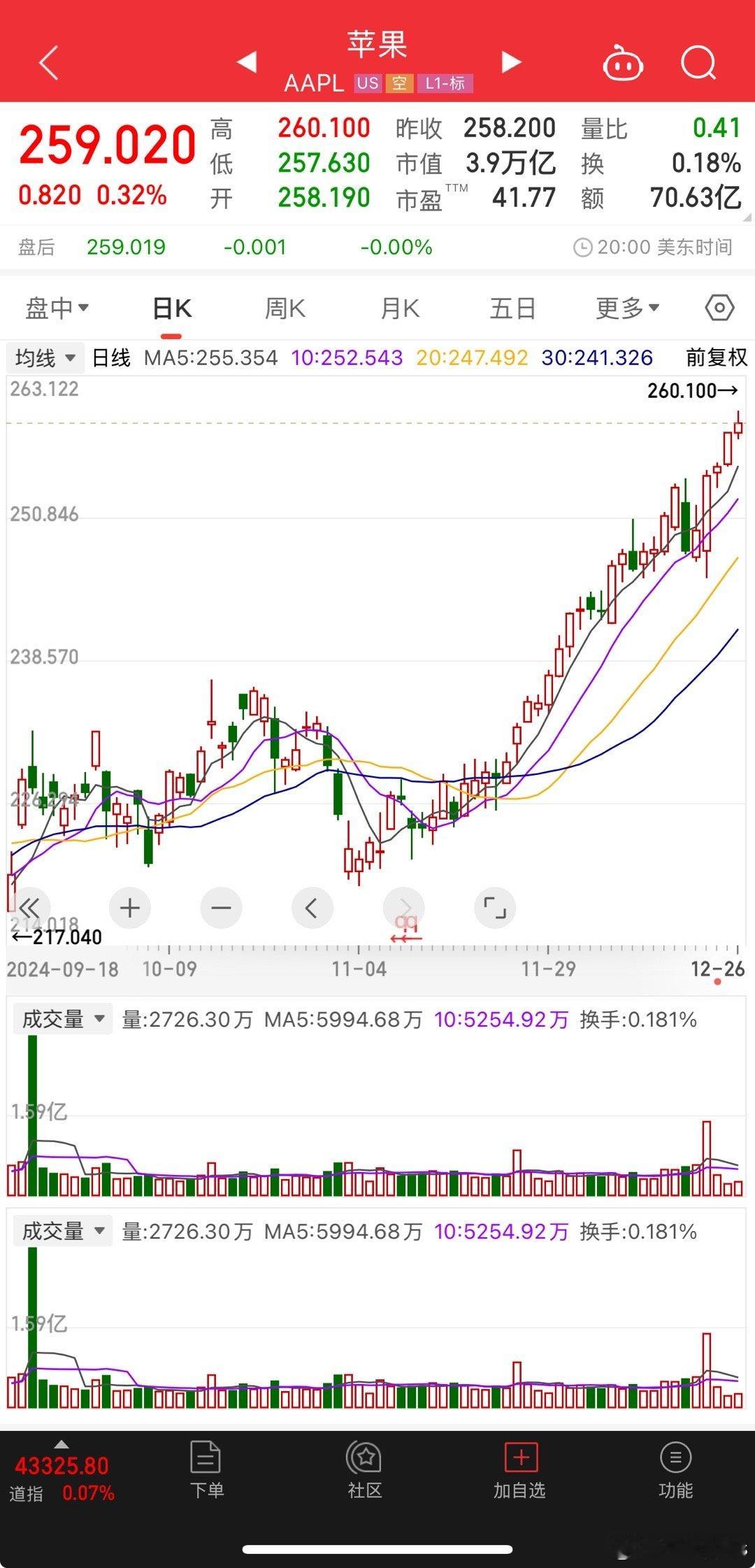Tap the open price 258.190
The image size is (755, 1568).
pos(324,198)
